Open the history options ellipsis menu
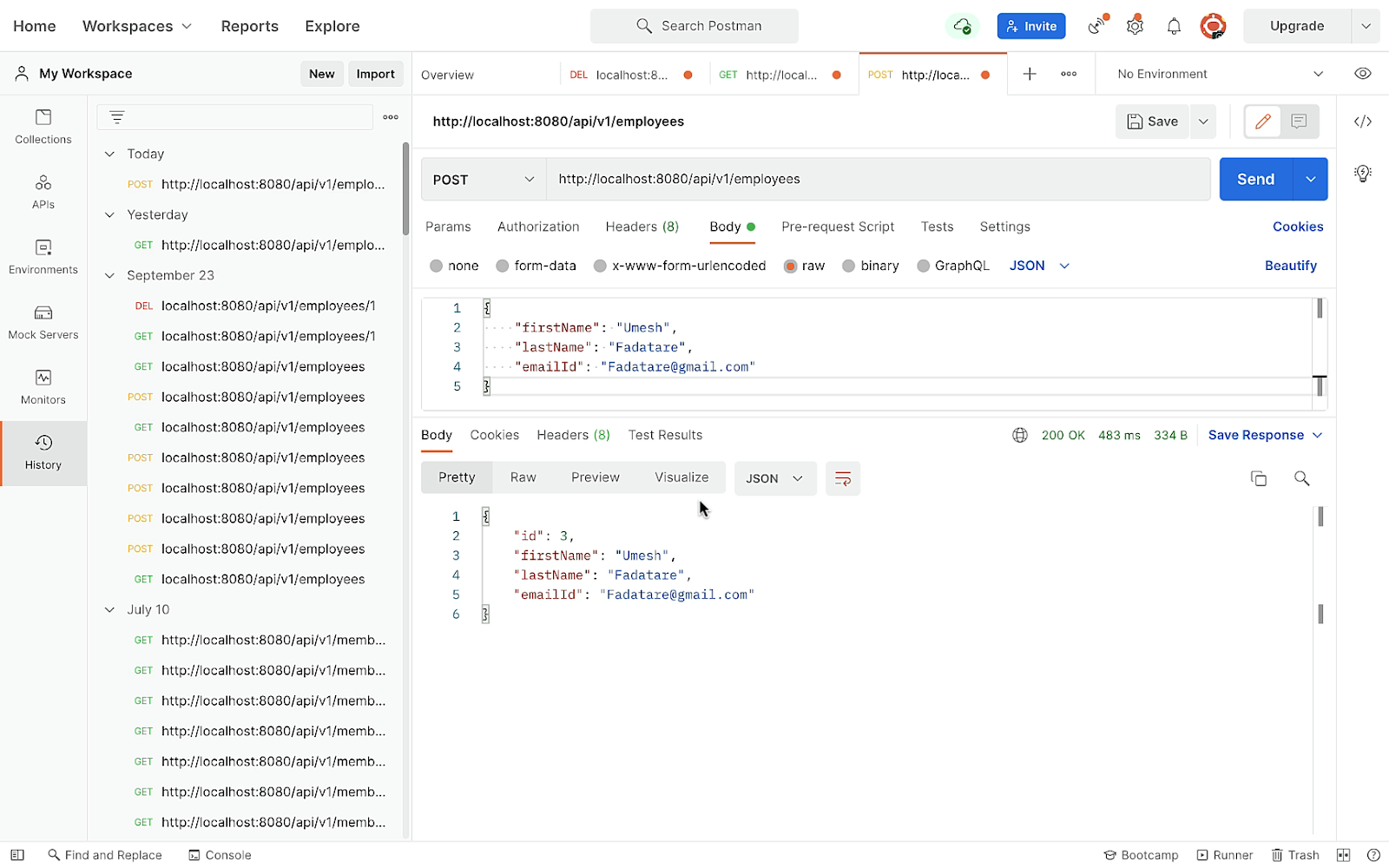The image size is (1389, 868). pyautogui.click(x=391, y=117)
